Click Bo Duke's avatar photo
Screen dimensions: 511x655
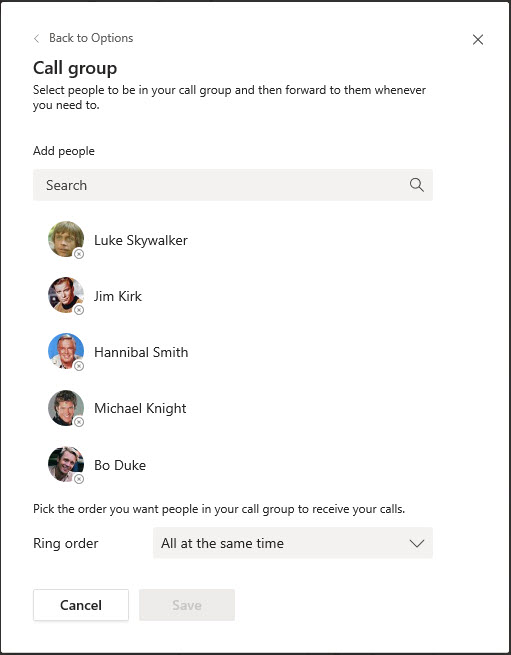[x=66, y=464]
